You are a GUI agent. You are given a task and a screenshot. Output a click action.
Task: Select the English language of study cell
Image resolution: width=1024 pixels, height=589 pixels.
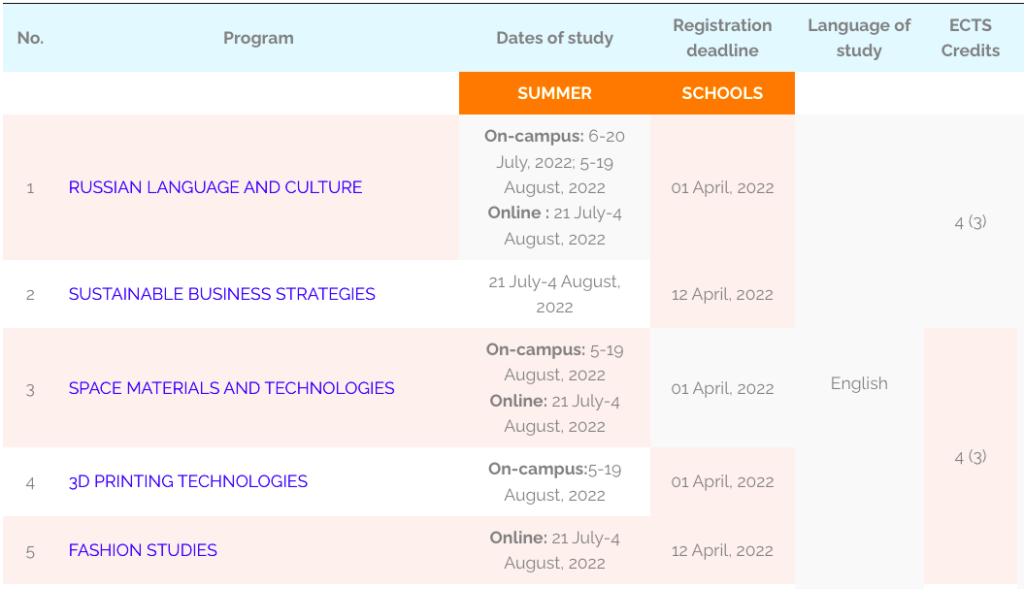[859, 383]
